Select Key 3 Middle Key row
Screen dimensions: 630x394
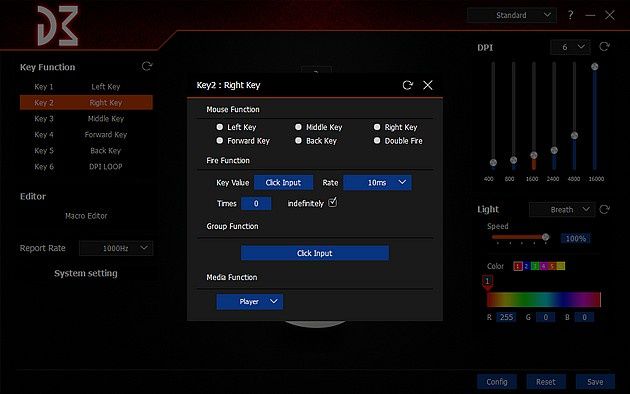tap(86, 119)
